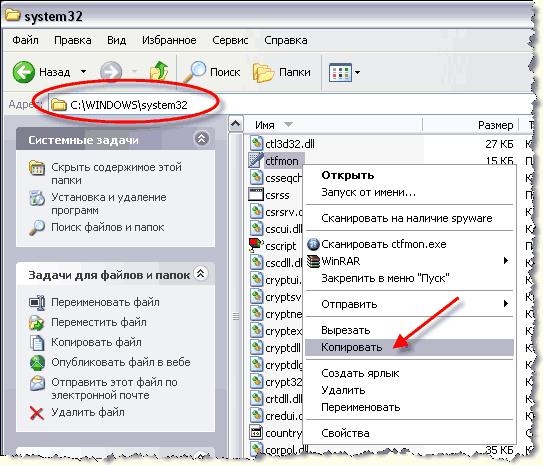Click the file name crypt32 in the list

(284, 382)
